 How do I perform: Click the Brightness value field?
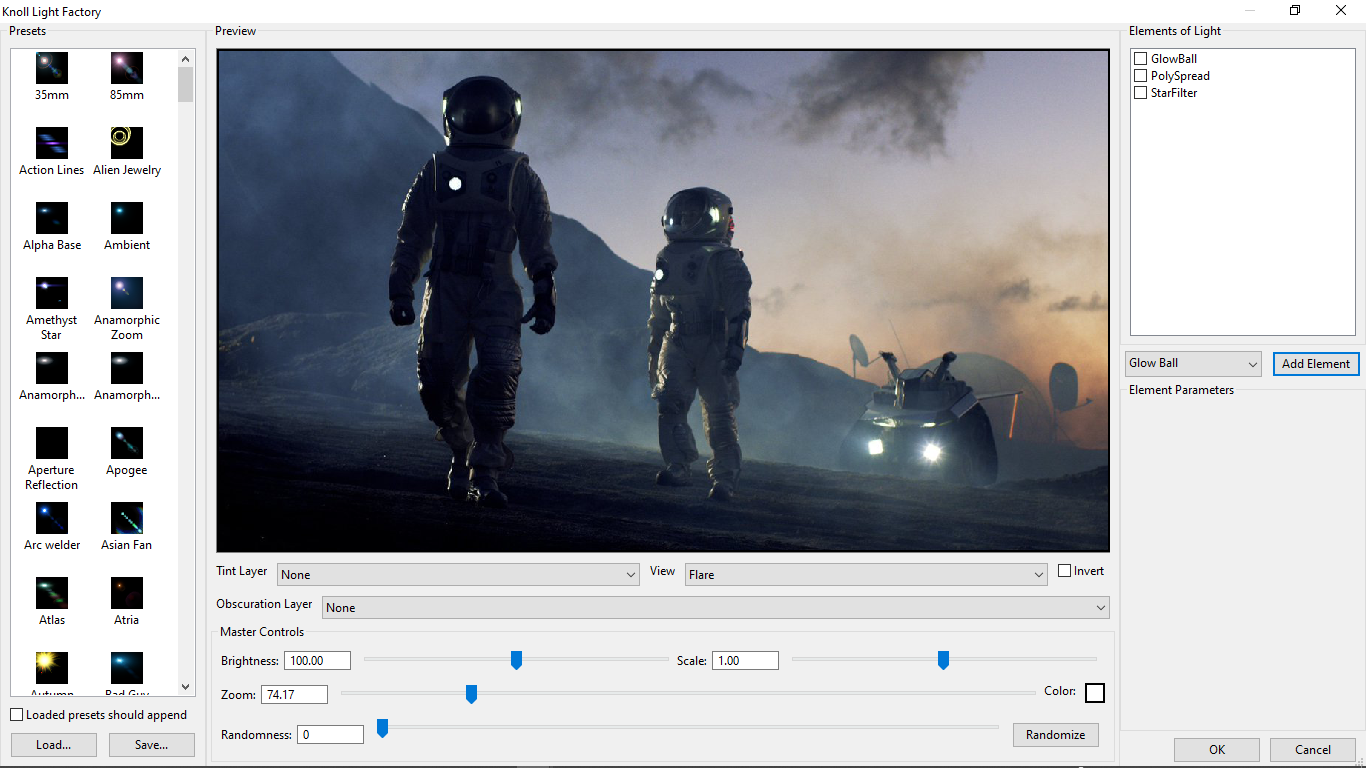(x=317, y=661)
